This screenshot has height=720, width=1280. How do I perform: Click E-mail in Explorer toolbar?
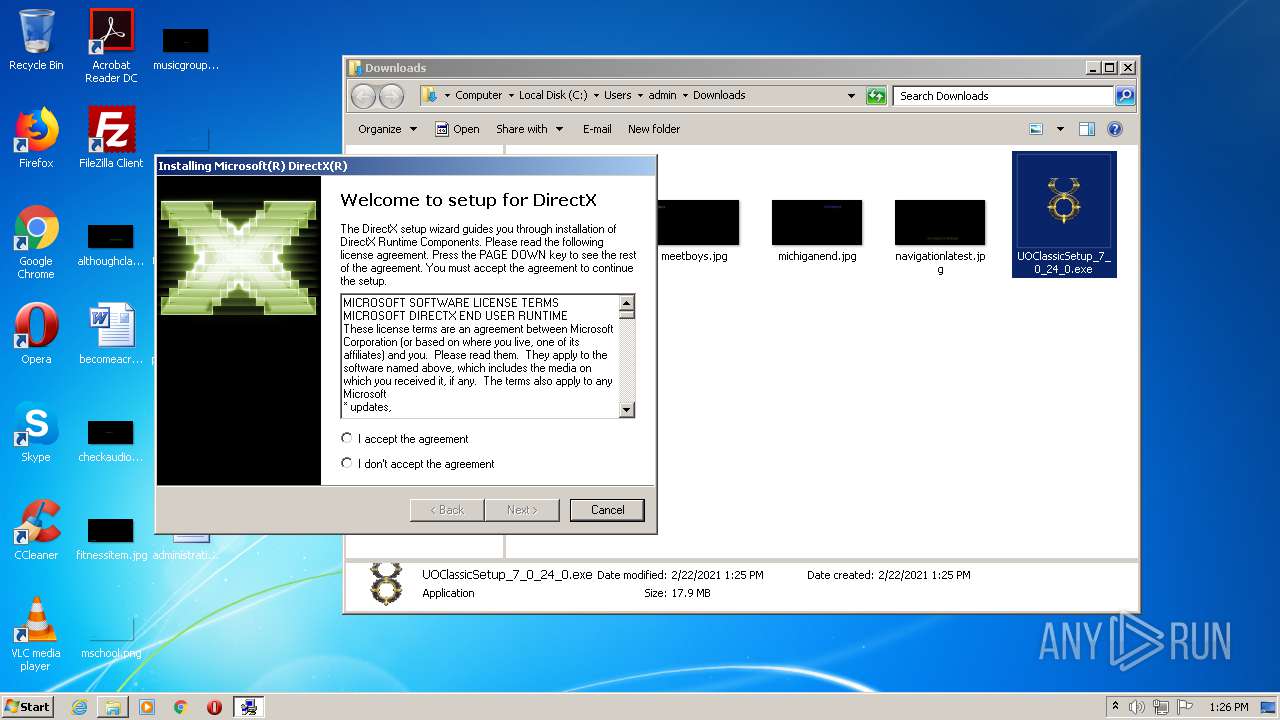point(597,129)
